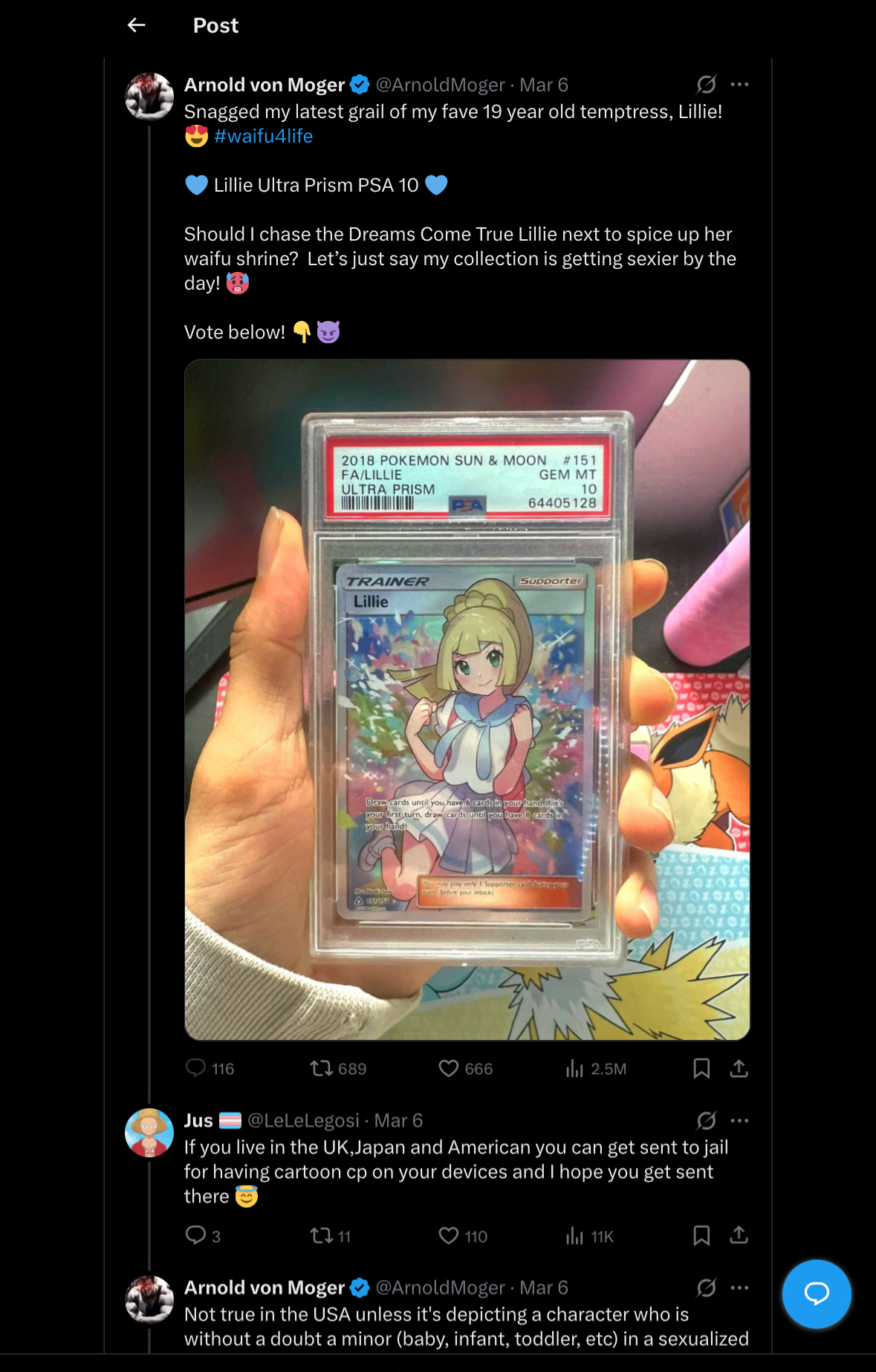Viewport: 876px width, 1372px height.
Task: Repost Jus's reply with 11 reposts
Action: click(331, 1236)
